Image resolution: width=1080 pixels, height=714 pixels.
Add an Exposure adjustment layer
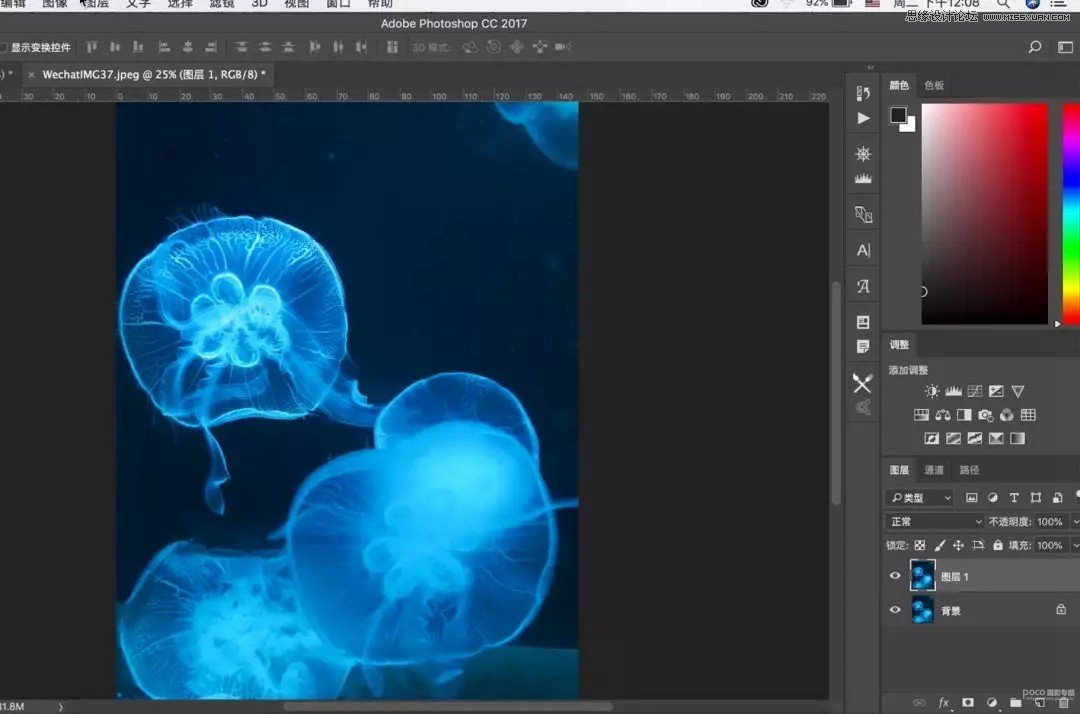pyautogui.click(x=996, y=391)
